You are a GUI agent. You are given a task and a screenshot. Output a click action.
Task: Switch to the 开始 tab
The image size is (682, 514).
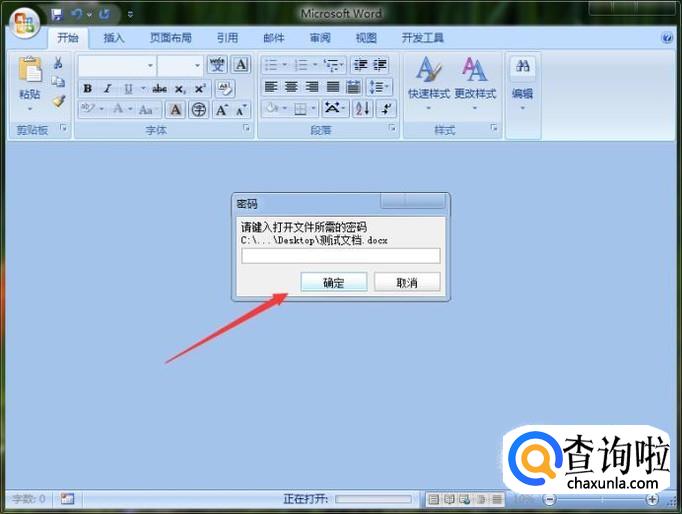tap(68, 38)
